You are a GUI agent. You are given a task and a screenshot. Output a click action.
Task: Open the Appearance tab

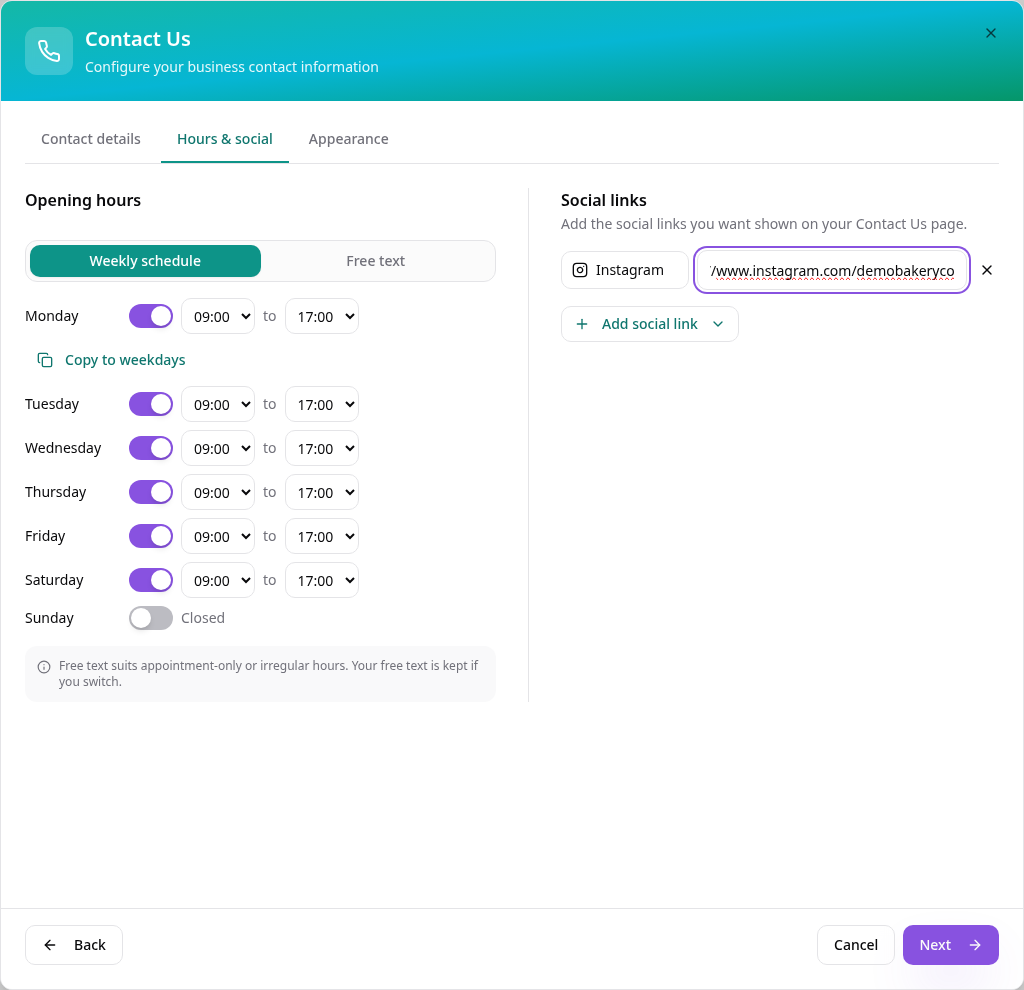coord(349,139)
